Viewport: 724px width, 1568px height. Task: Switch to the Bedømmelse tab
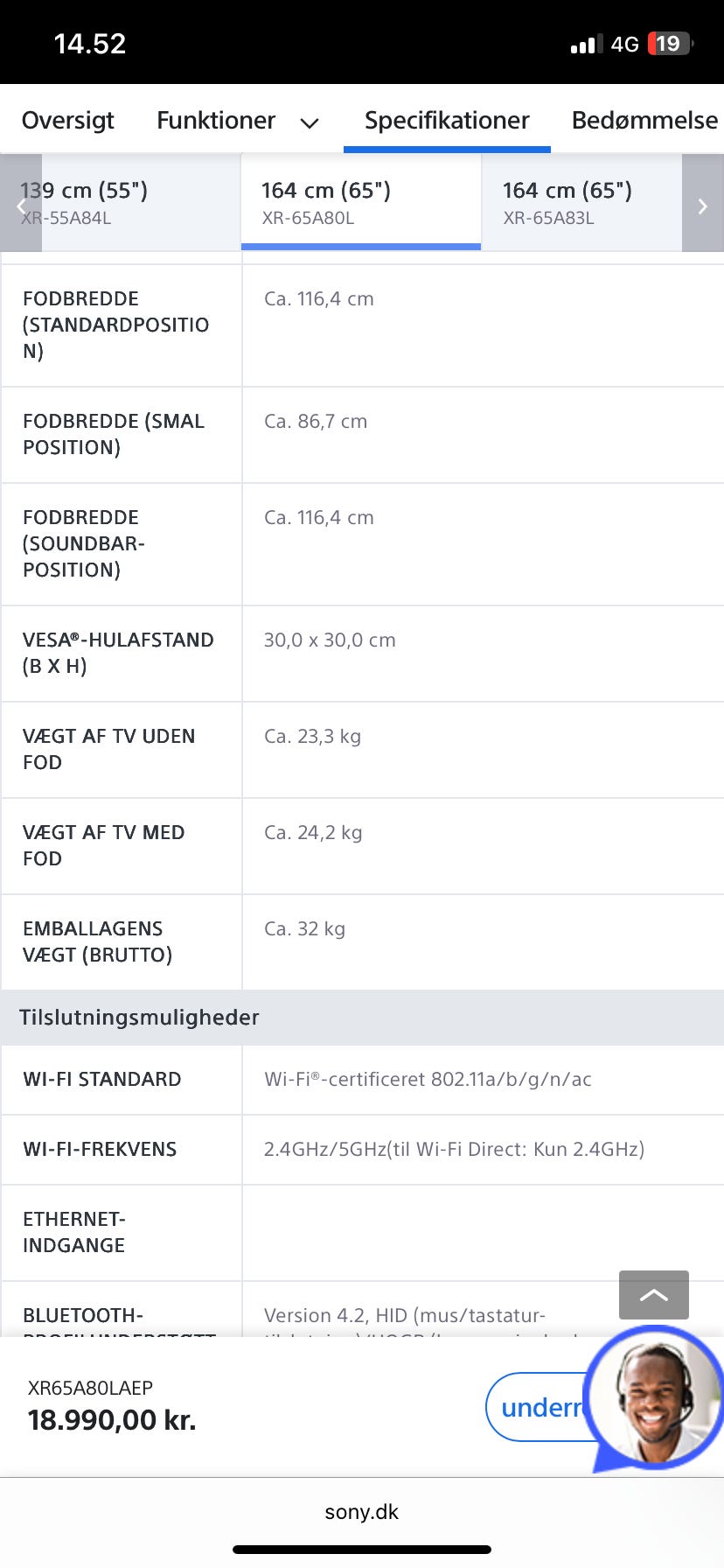(x=644, y=120)
